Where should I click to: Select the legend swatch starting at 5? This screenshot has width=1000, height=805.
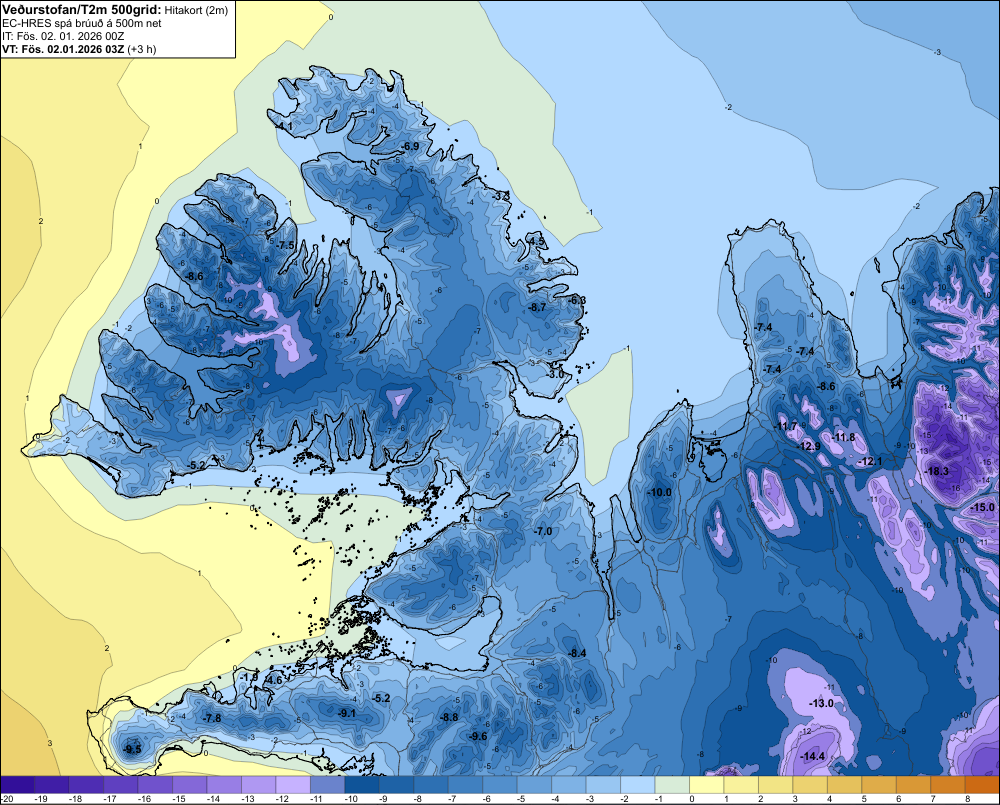879,784
